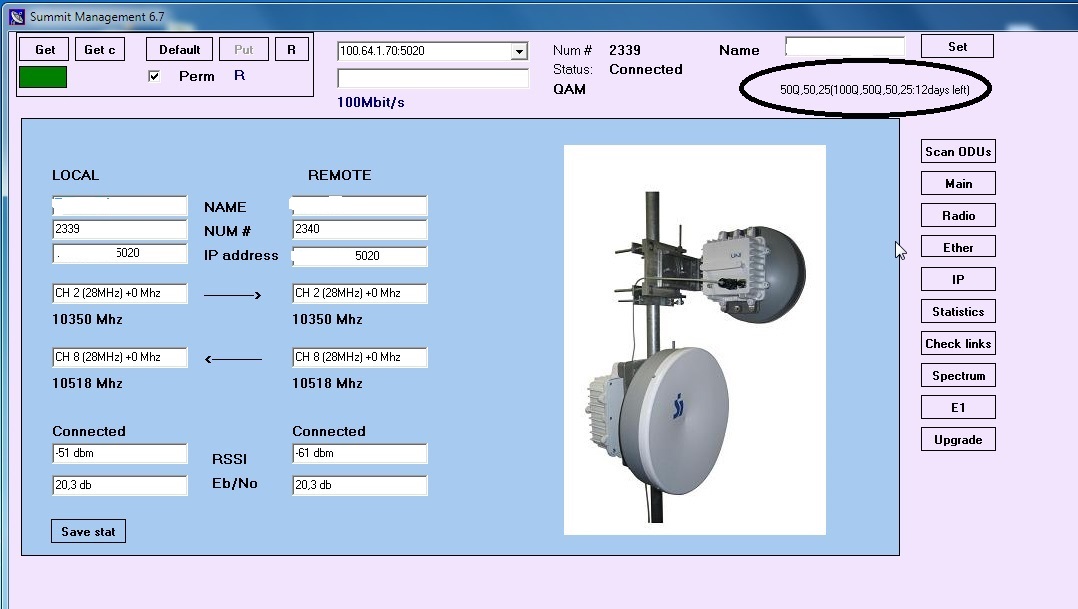Click the Get button
Screen dimensions: 1078x609
click(x=45, y=49)
